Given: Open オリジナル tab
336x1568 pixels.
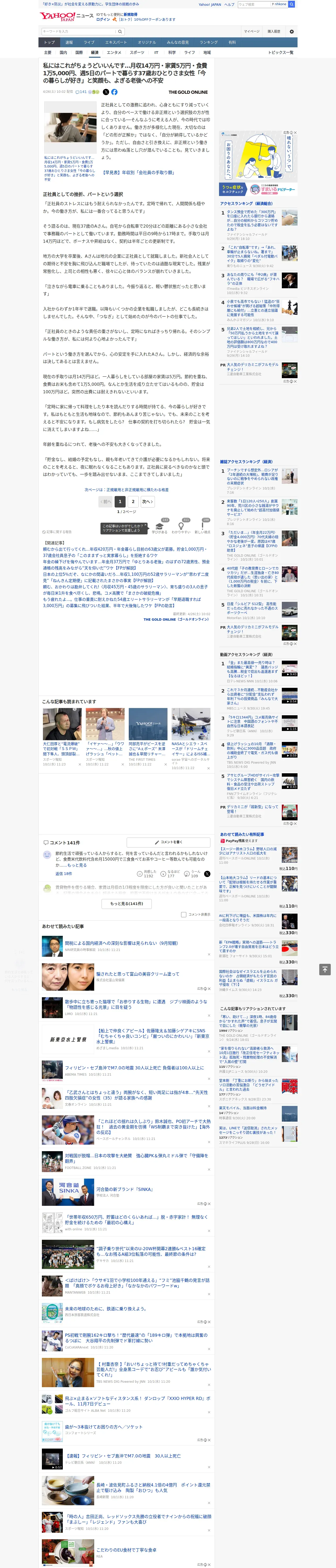Looking at the screenshot, I should 147,43.
